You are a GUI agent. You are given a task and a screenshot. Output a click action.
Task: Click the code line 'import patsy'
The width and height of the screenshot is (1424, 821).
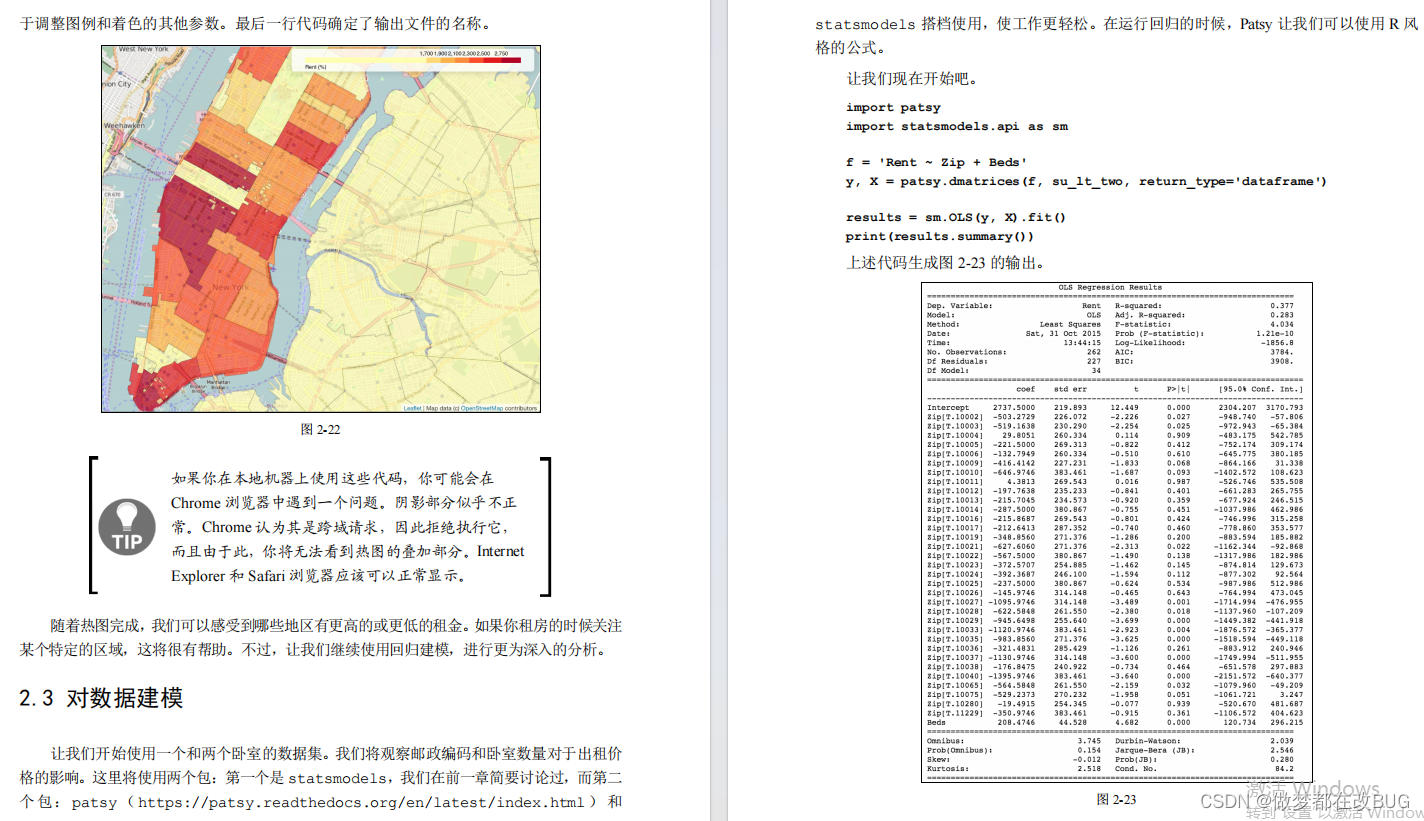coord(893,107)
